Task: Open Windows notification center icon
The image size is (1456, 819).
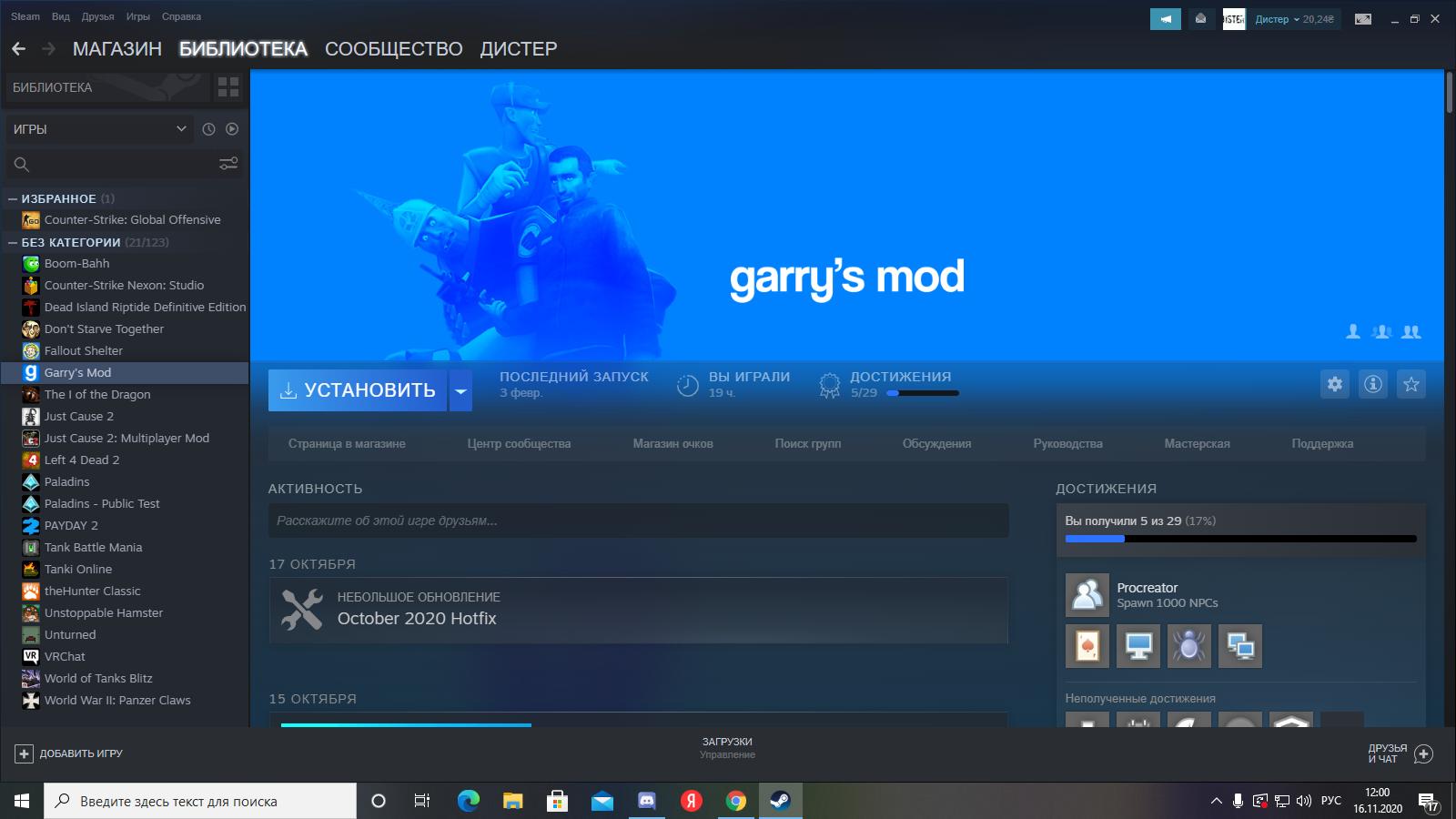Action: tap(1428, 802)
